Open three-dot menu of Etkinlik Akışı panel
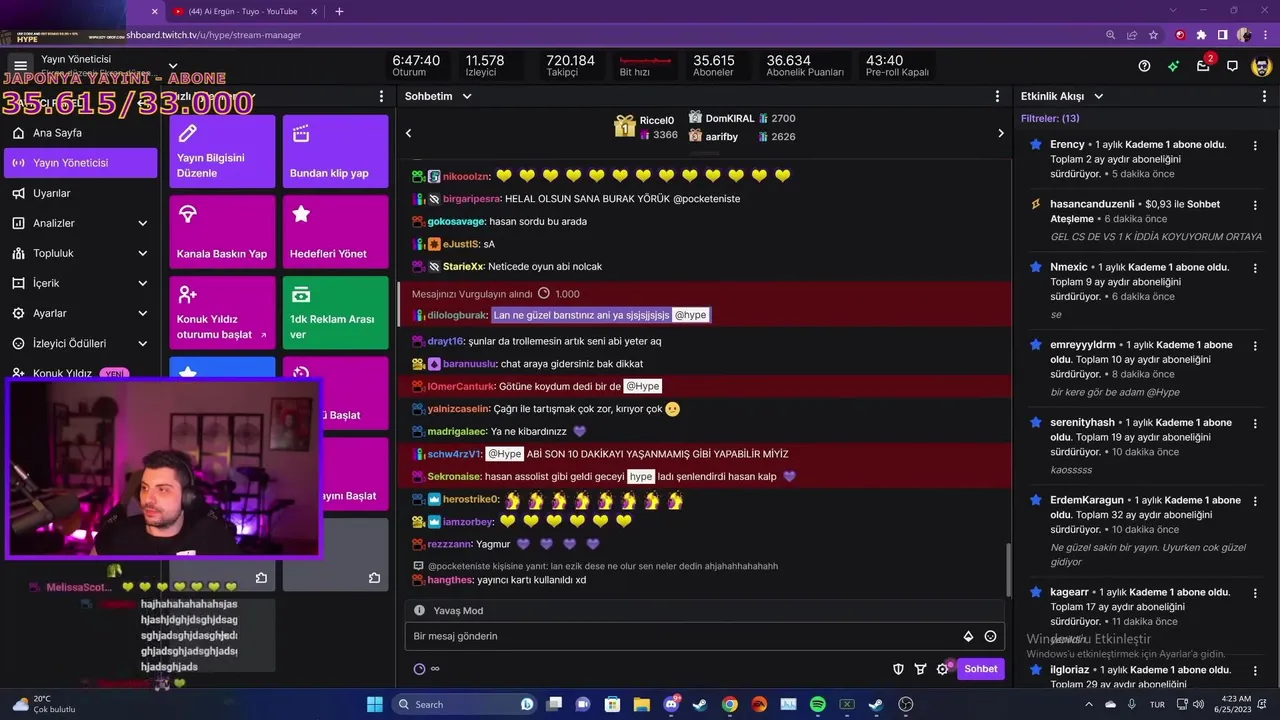1280x720 pixels. (1265, 96)
